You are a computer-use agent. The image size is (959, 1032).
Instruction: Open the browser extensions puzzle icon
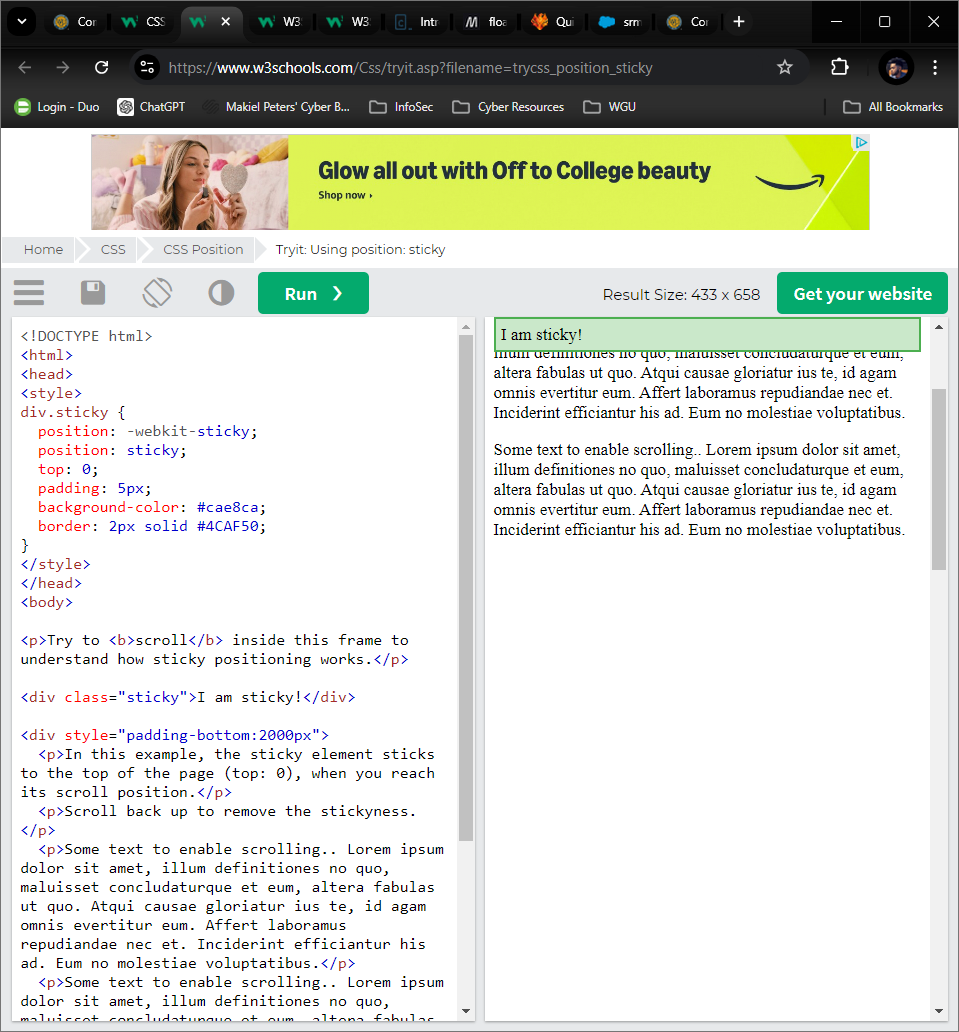click(x=839, y=67)
